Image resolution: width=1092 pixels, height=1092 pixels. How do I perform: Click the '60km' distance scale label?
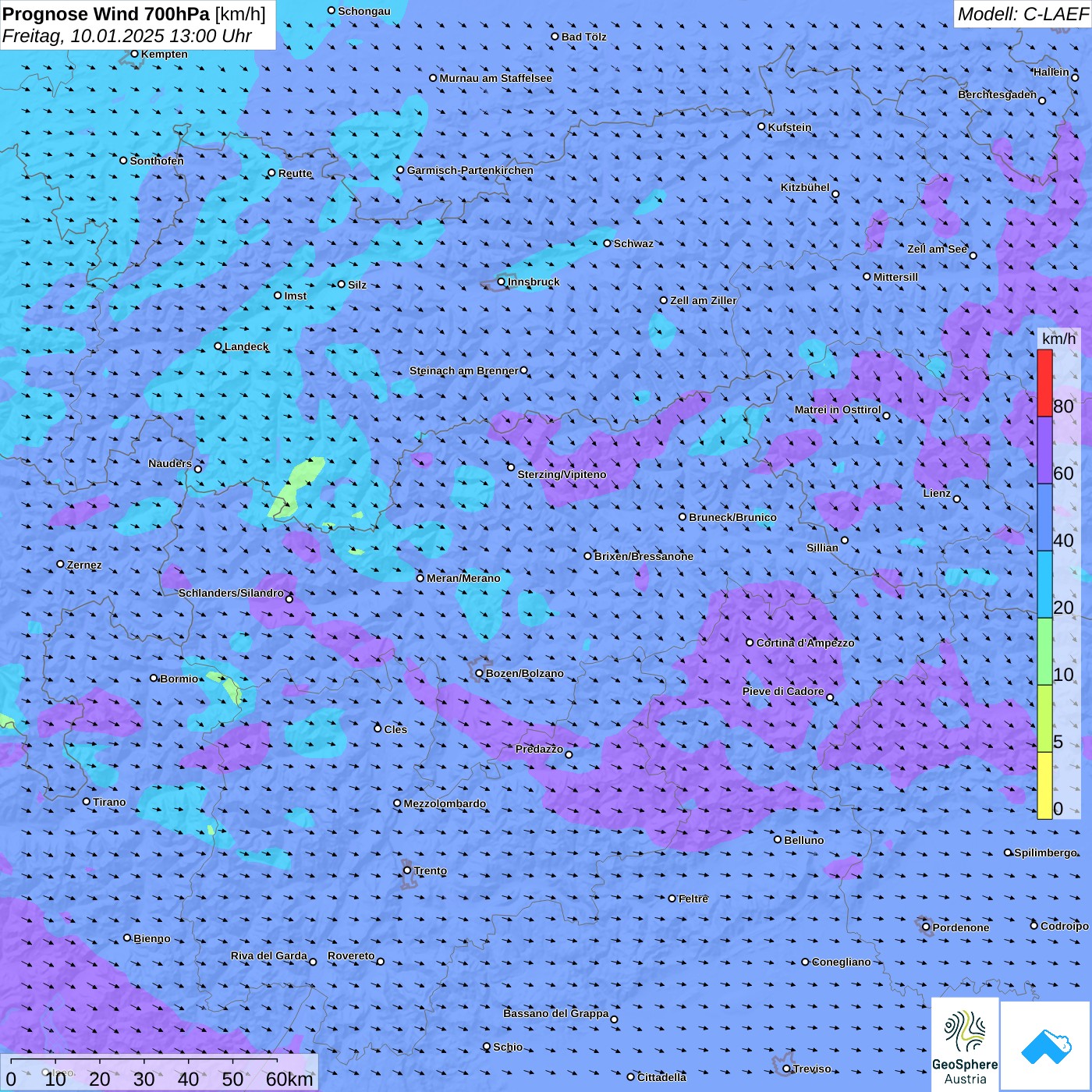pyautogui.click(x=289, y=1080)
